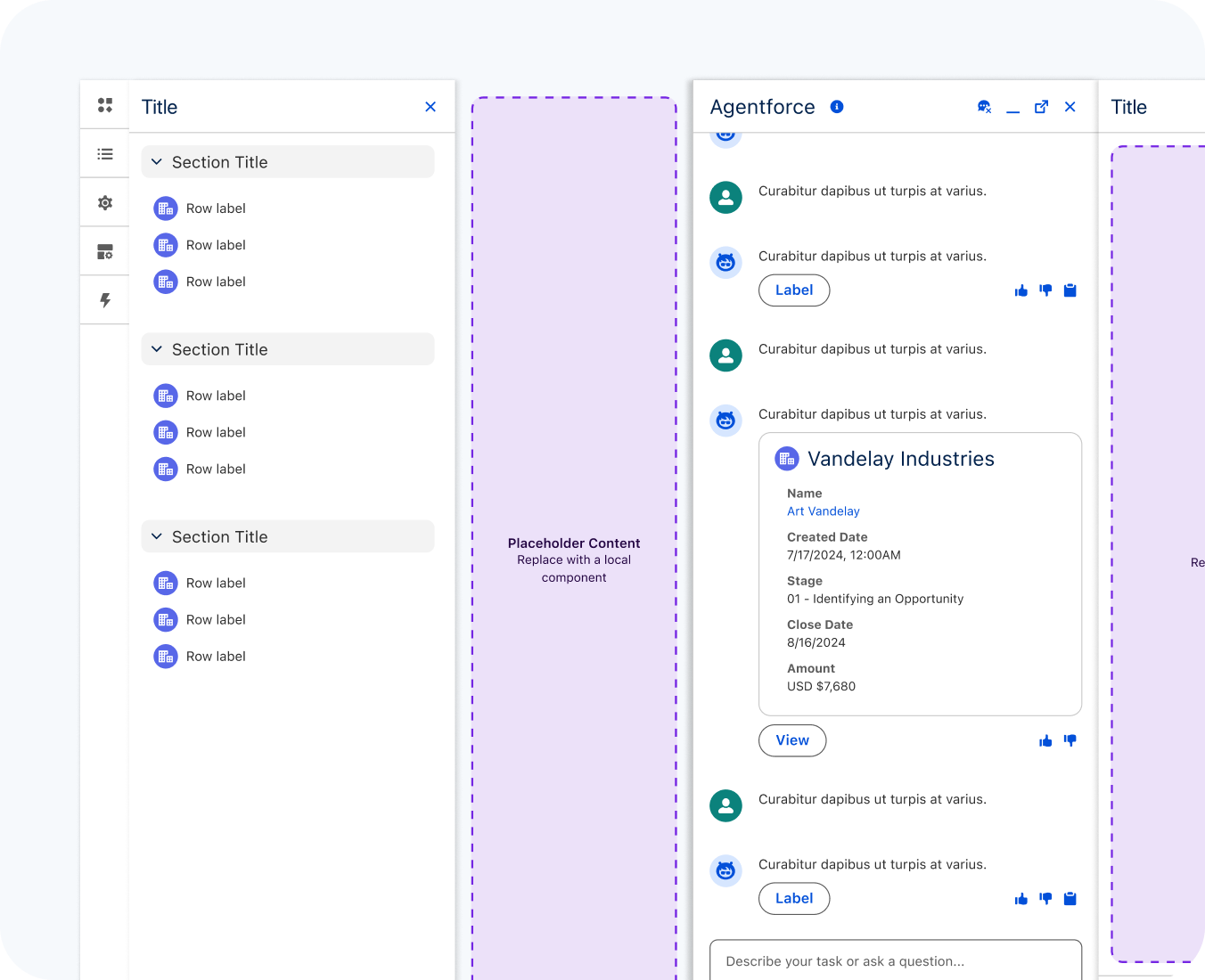Thumbs down the topmost Label message
1205x980 pixels.
(1045, 290)
